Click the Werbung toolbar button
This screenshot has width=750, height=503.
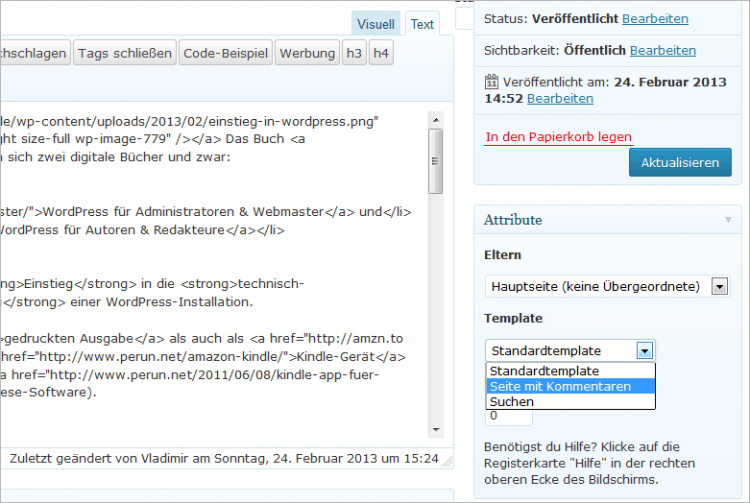[307, 53]
